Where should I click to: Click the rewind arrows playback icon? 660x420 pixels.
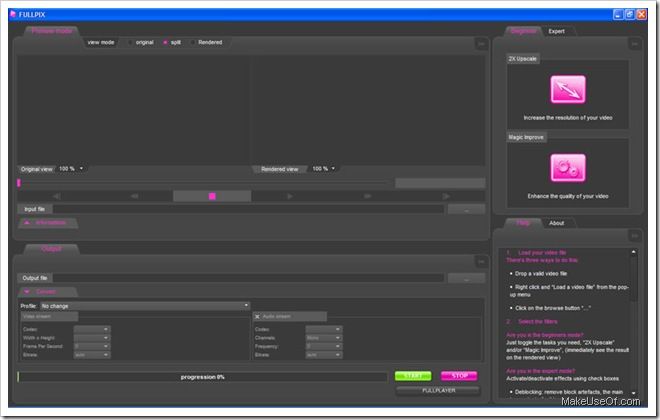point(134,196)
